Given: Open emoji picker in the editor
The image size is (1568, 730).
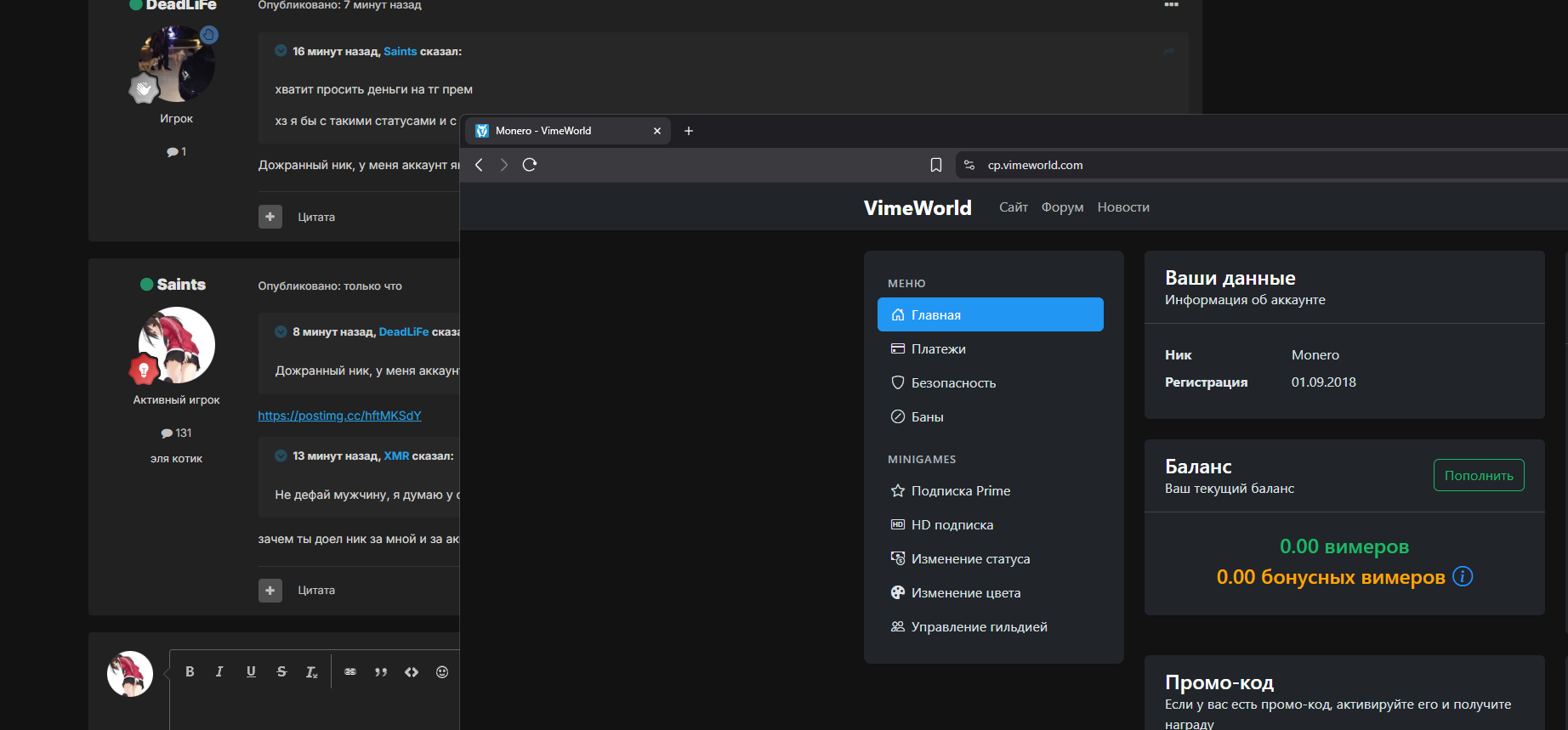Looking at the screenshot, I should tap(442, 671).
